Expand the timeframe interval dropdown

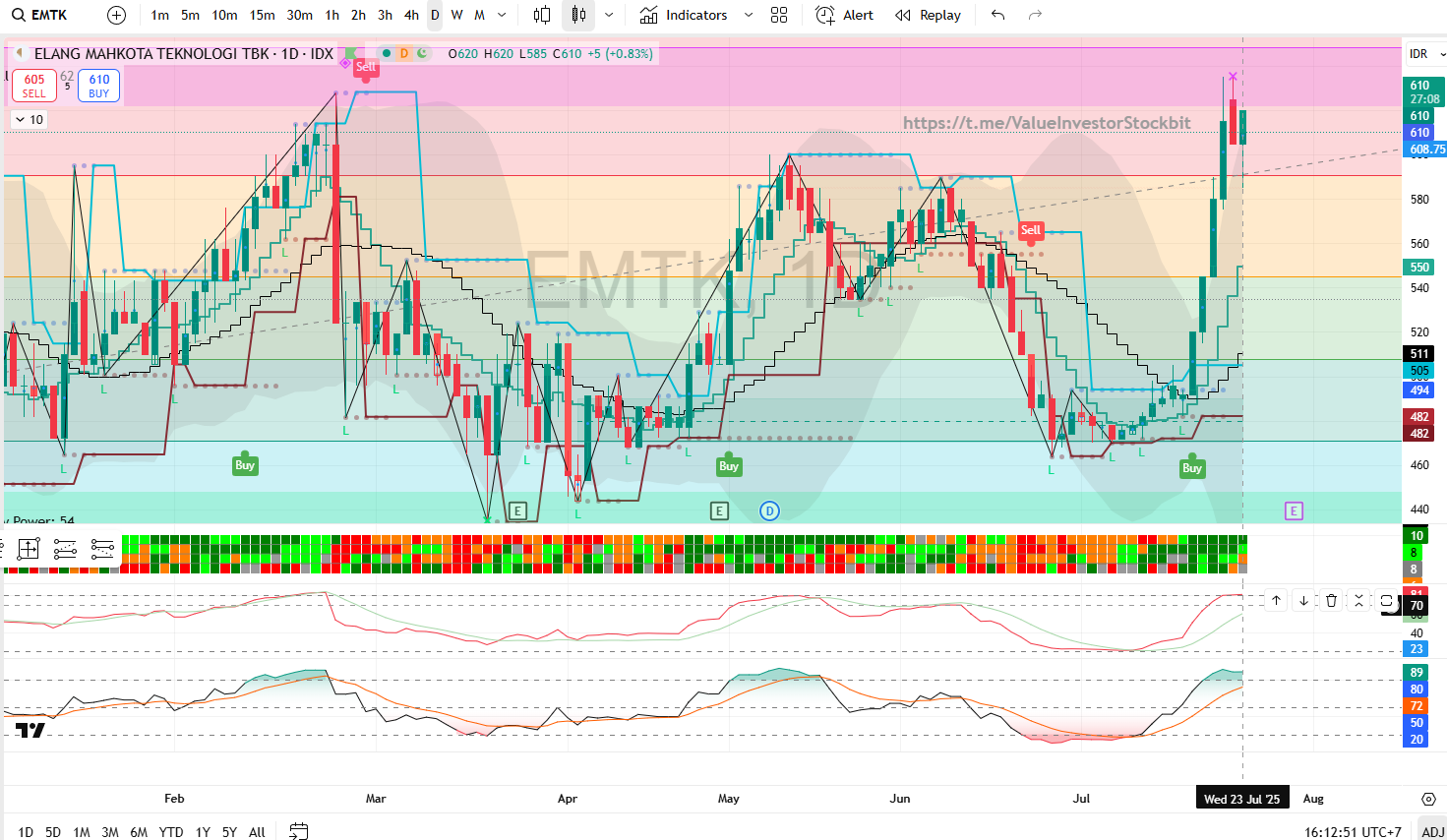(x=502, y=15)
